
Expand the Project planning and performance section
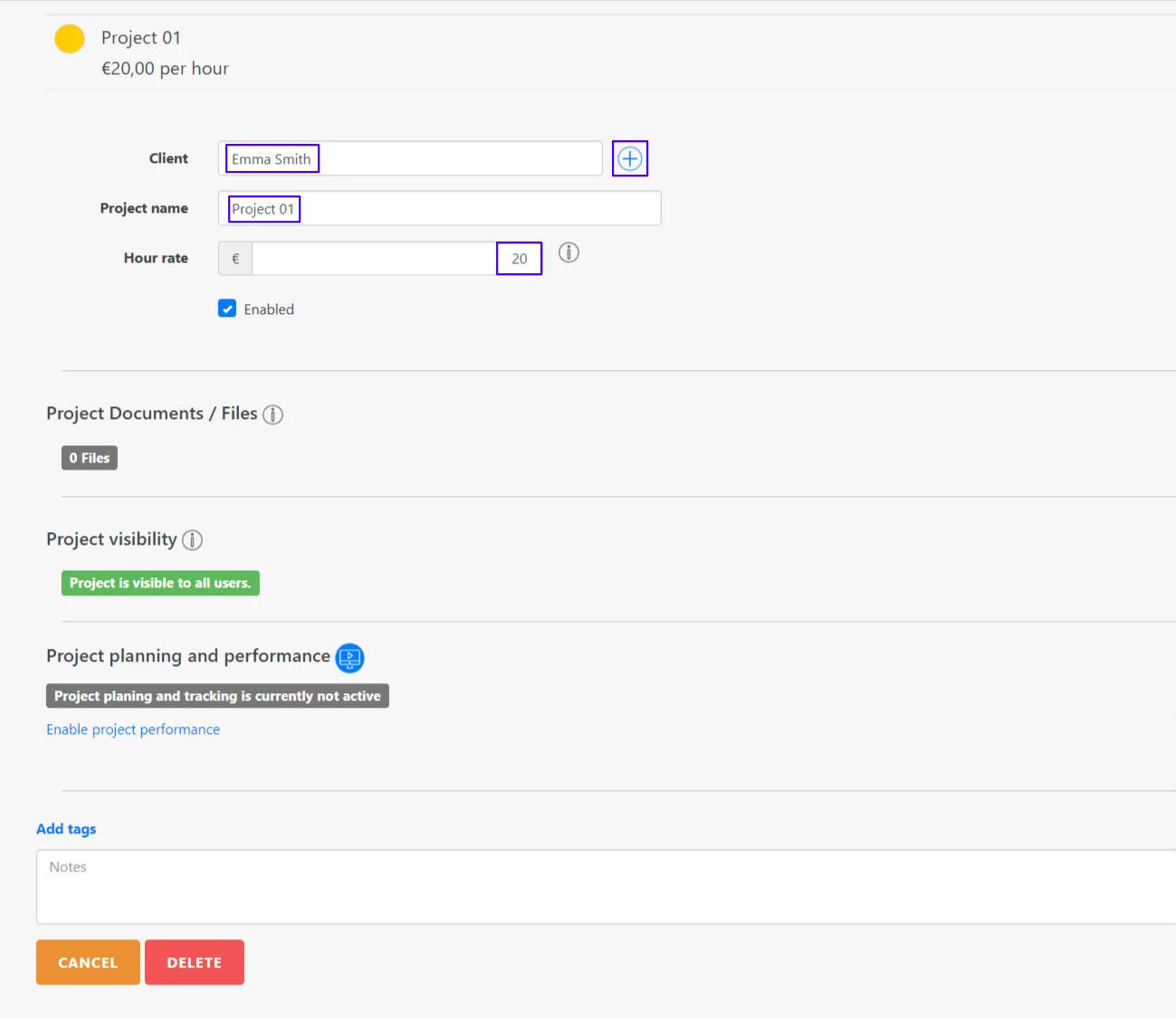pos(187,655)
